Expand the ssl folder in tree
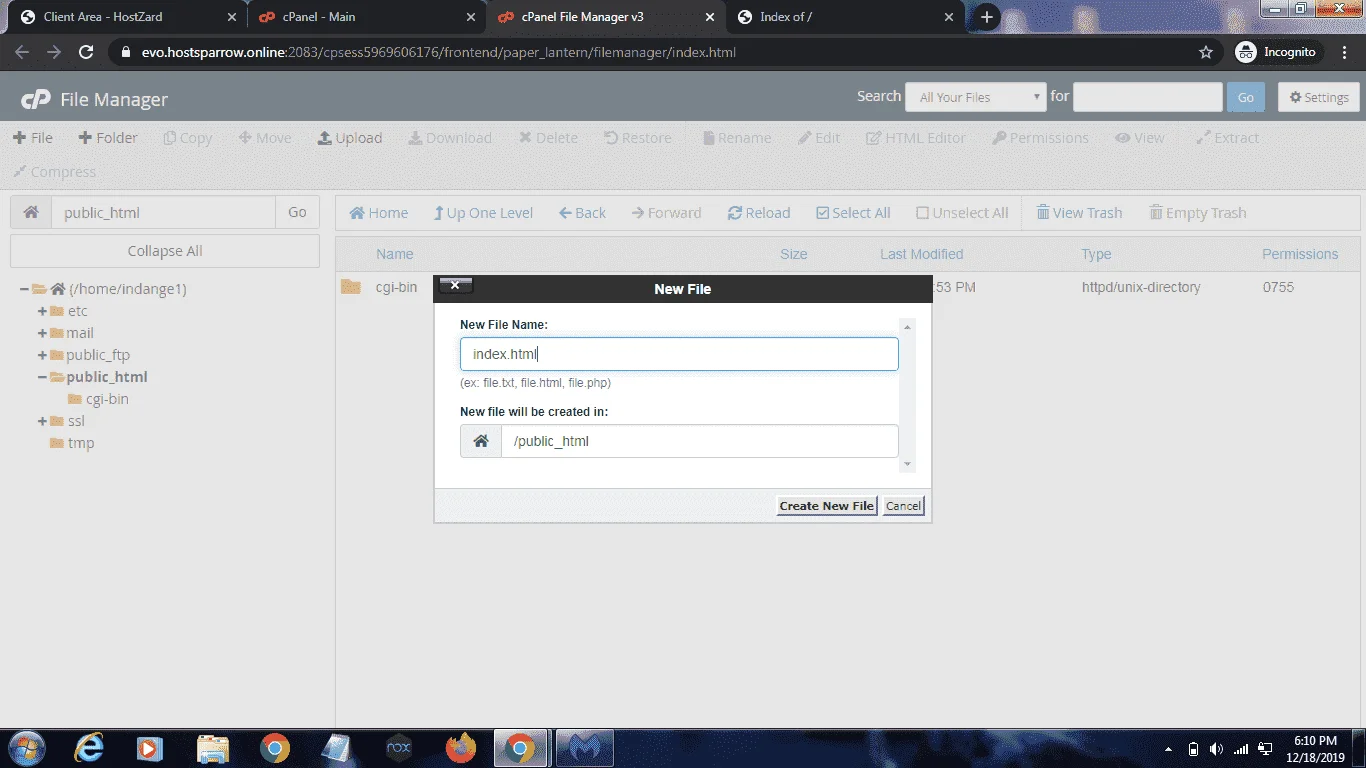Image resolution: width=1366 pixels, height=768 pixels. (43, 421)
